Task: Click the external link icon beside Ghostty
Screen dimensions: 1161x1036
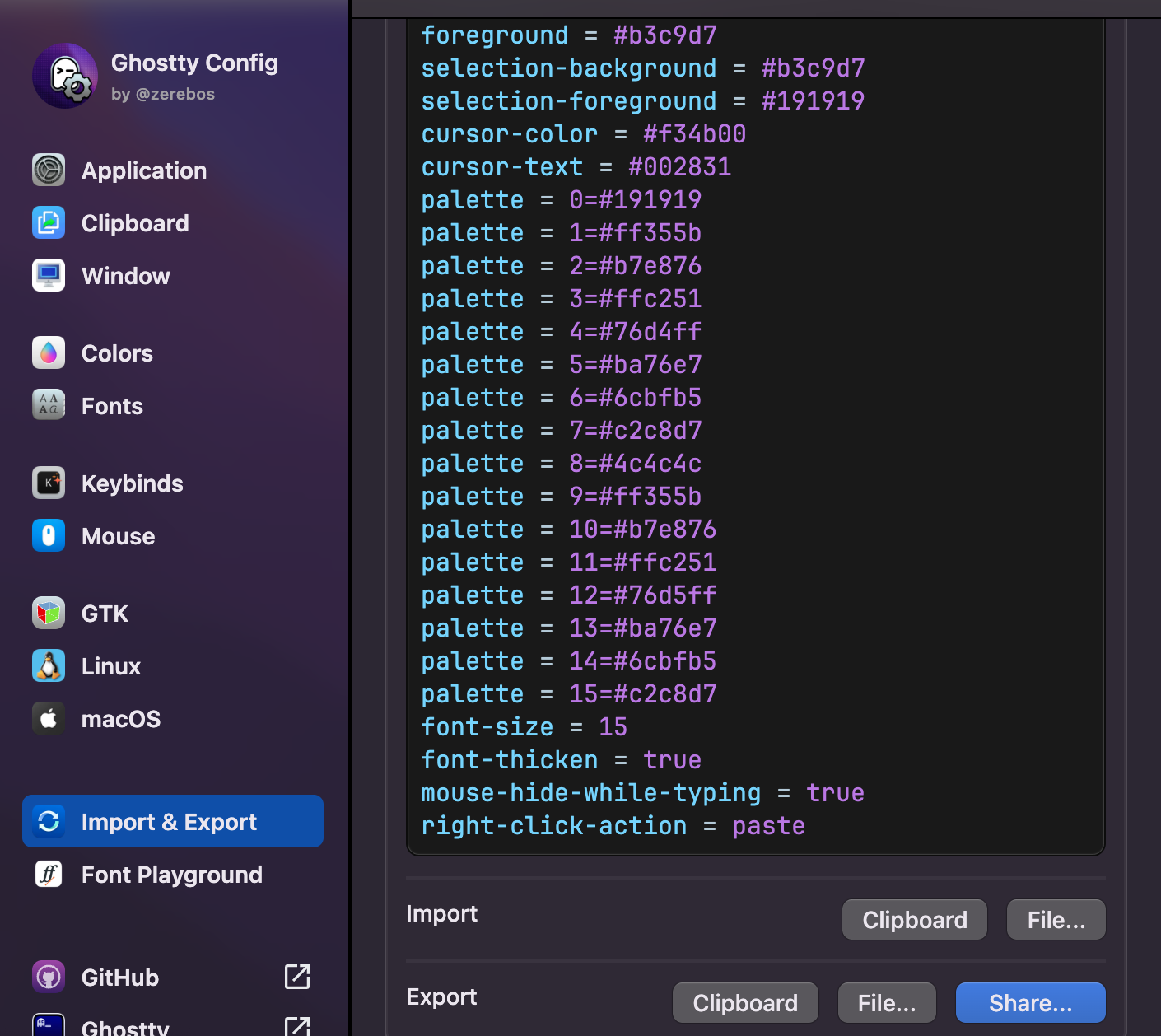Action: [x=297, y=1026]
